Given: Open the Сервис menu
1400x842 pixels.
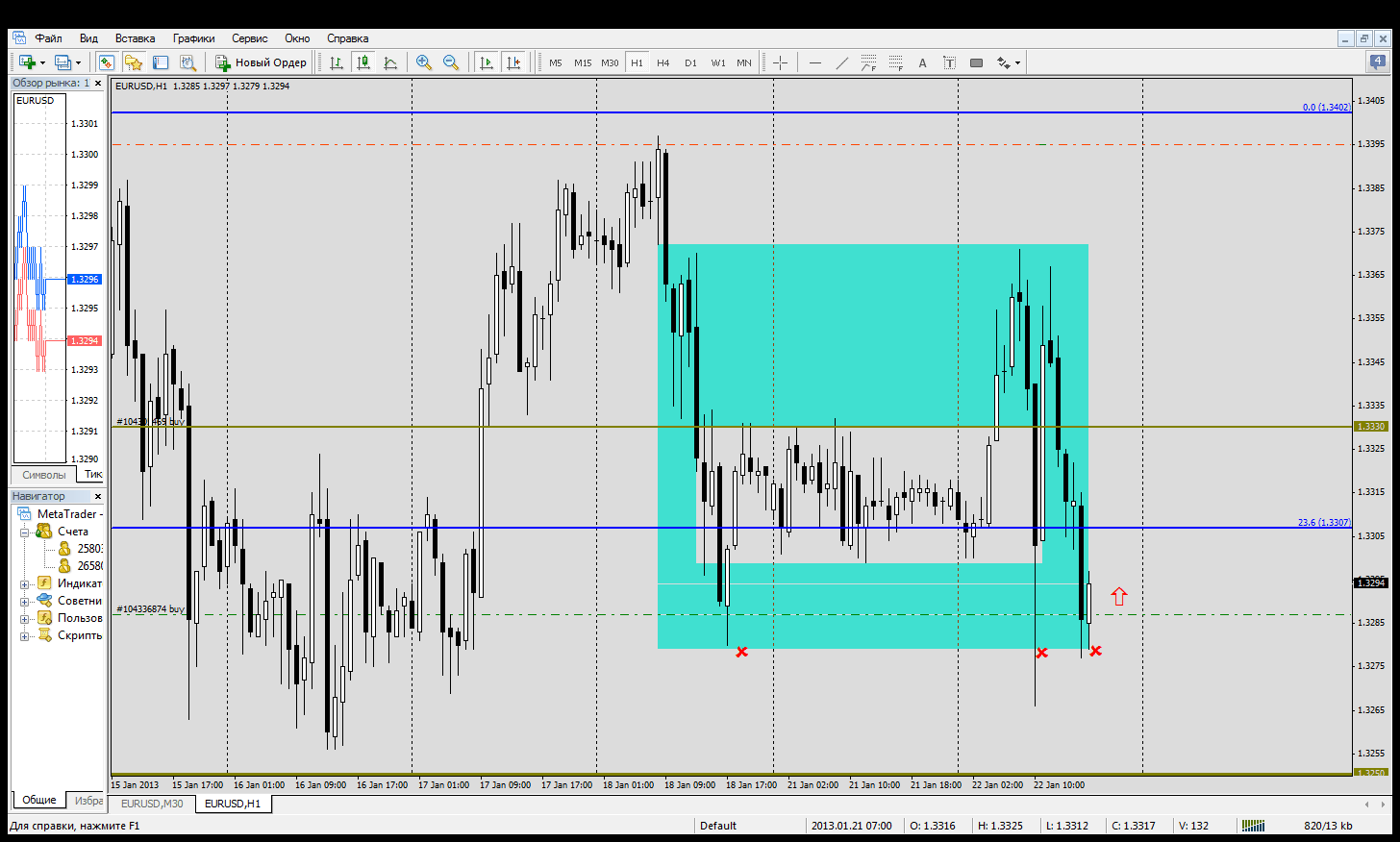Looking at the screenshot, I should tap(249, 38).
